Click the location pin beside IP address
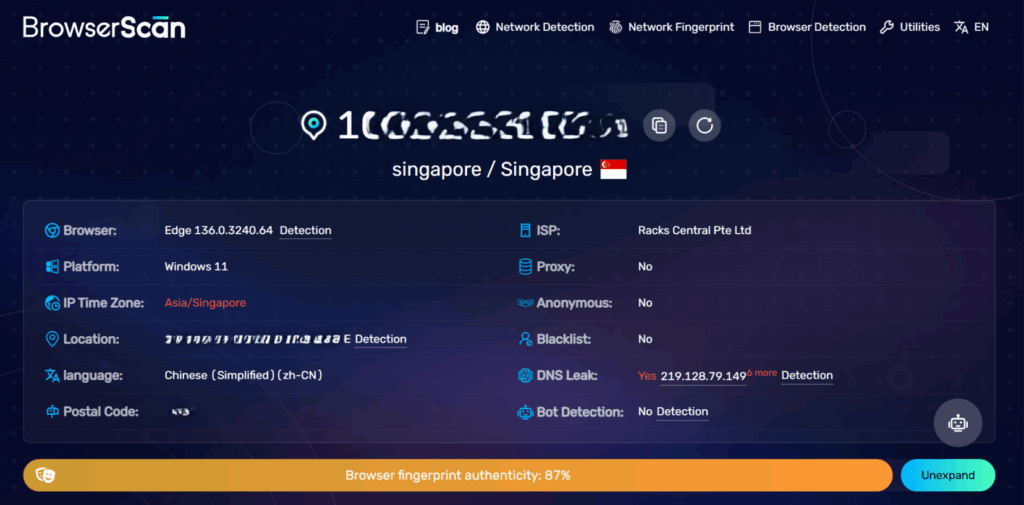Screen dimensions: 1024x505 (x=313, y=125)
